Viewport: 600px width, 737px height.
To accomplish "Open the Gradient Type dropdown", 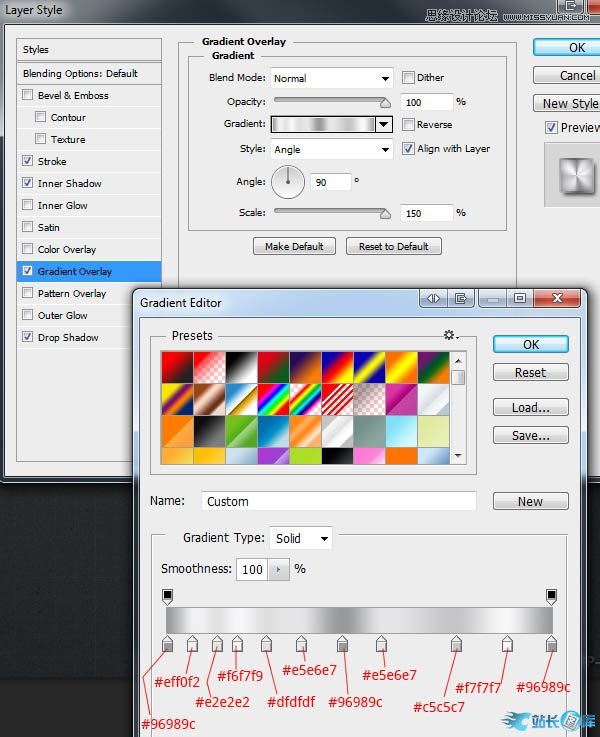I will [301, 538].
